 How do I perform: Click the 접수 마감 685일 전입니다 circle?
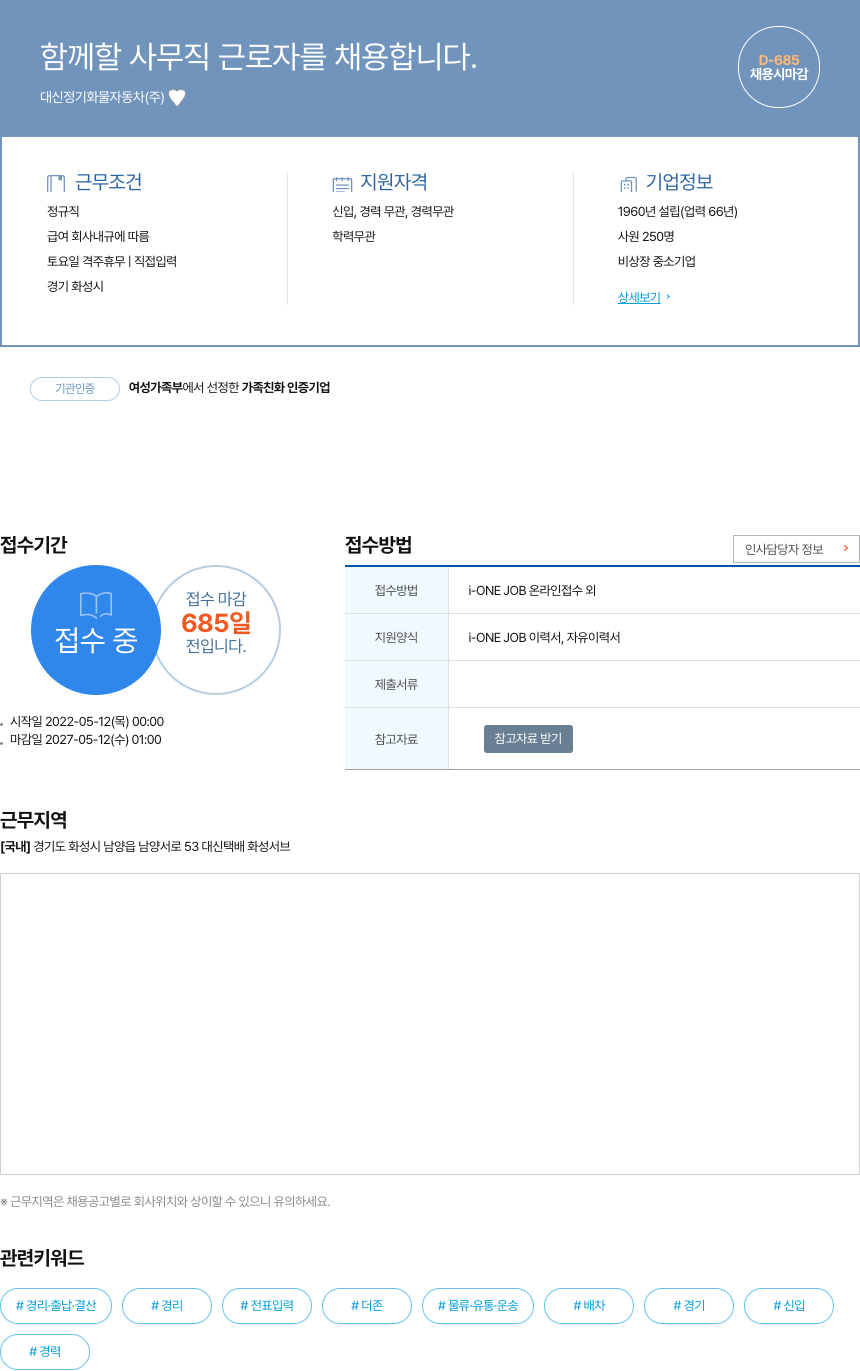[x=216, y=630]
